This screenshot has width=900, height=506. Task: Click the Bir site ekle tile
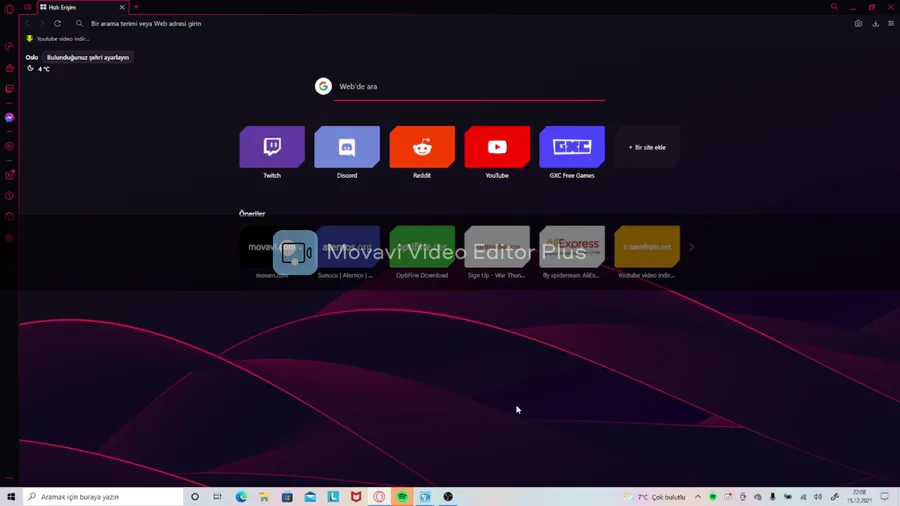(x=647, y=147)
